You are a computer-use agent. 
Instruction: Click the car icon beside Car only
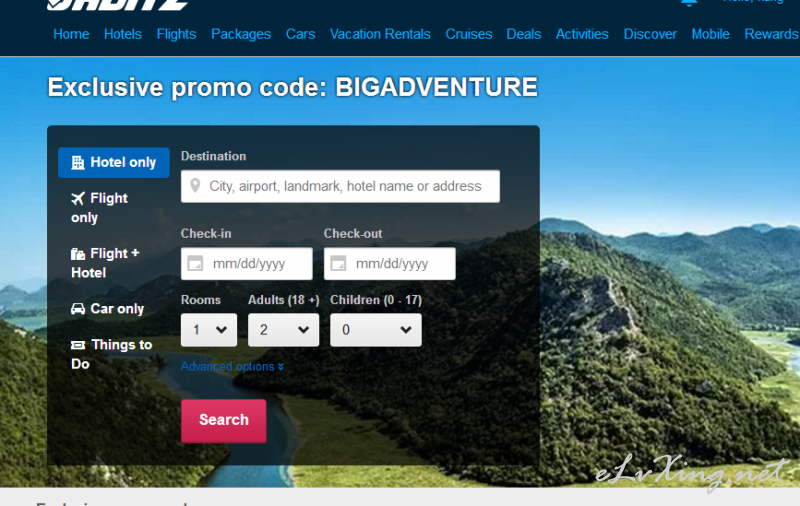[78, 309]
